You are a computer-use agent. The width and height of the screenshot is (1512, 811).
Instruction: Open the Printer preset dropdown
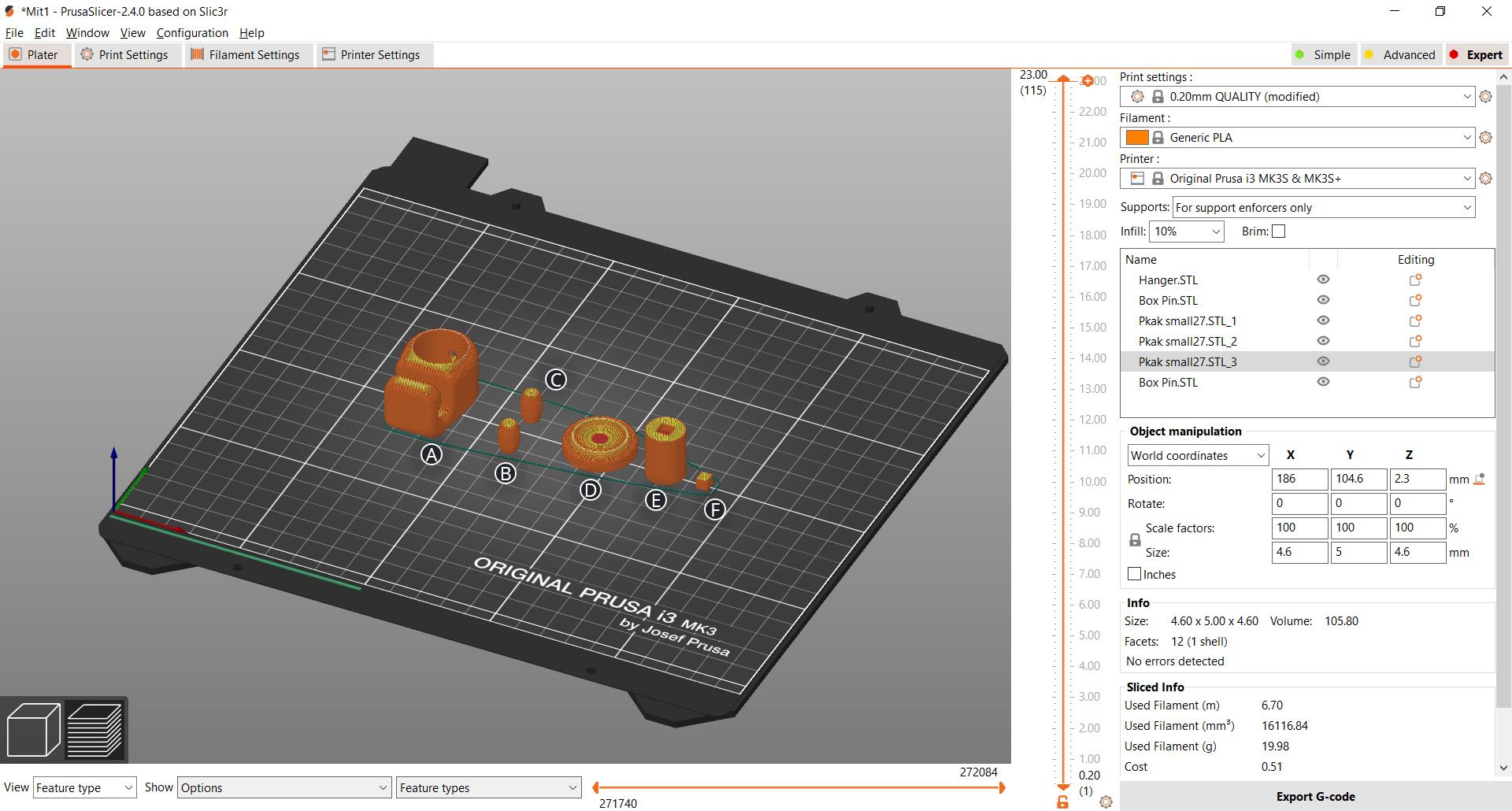pos(1297,179)
